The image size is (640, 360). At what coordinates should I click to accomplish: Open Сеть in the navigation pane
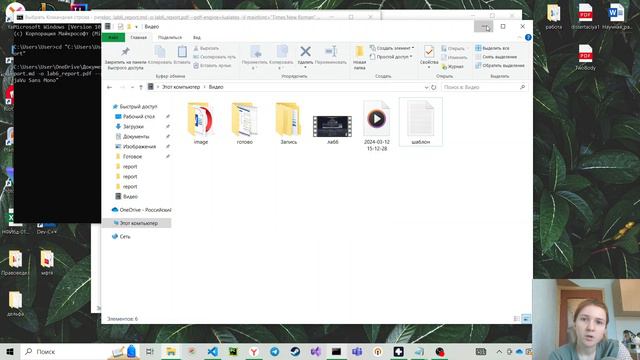coord(125,237)
